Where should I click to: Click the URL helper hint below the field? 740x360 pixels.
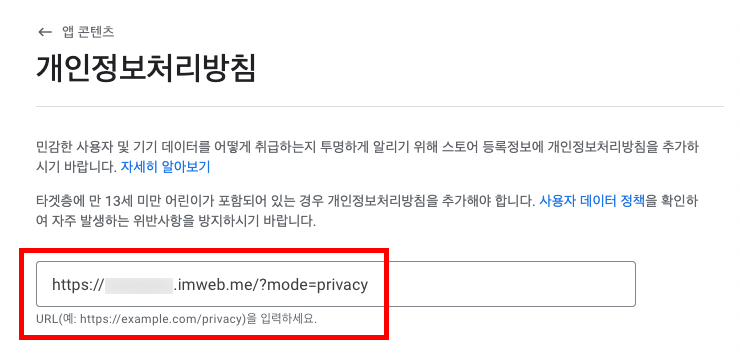(x=177, y=319)
